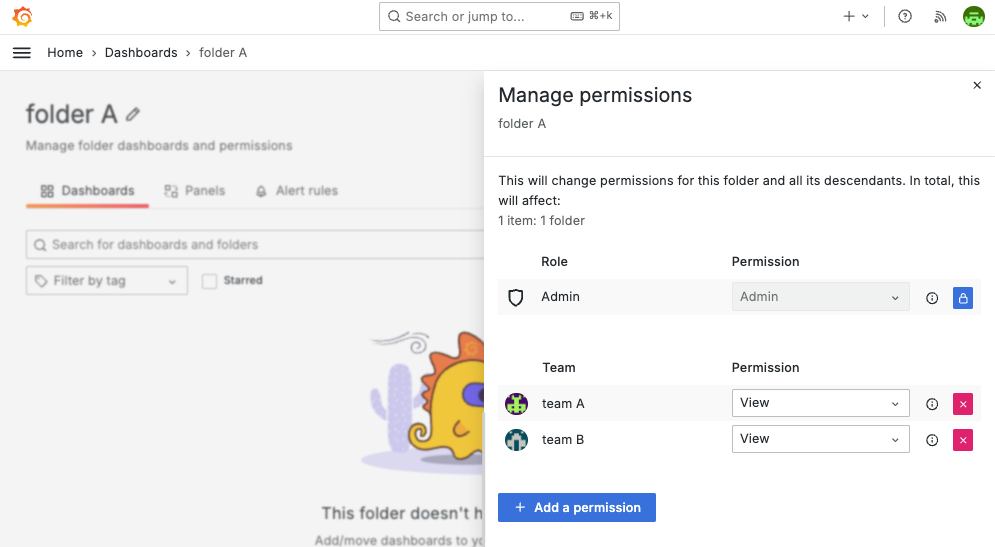Expand the plus new-item menu

pyautogui.click(x=856, y=17)
